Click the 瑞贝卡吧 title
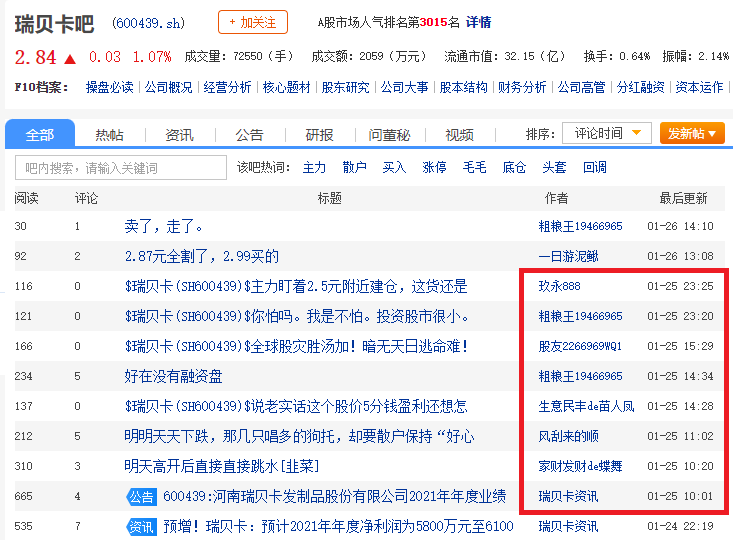 point(54,24)
